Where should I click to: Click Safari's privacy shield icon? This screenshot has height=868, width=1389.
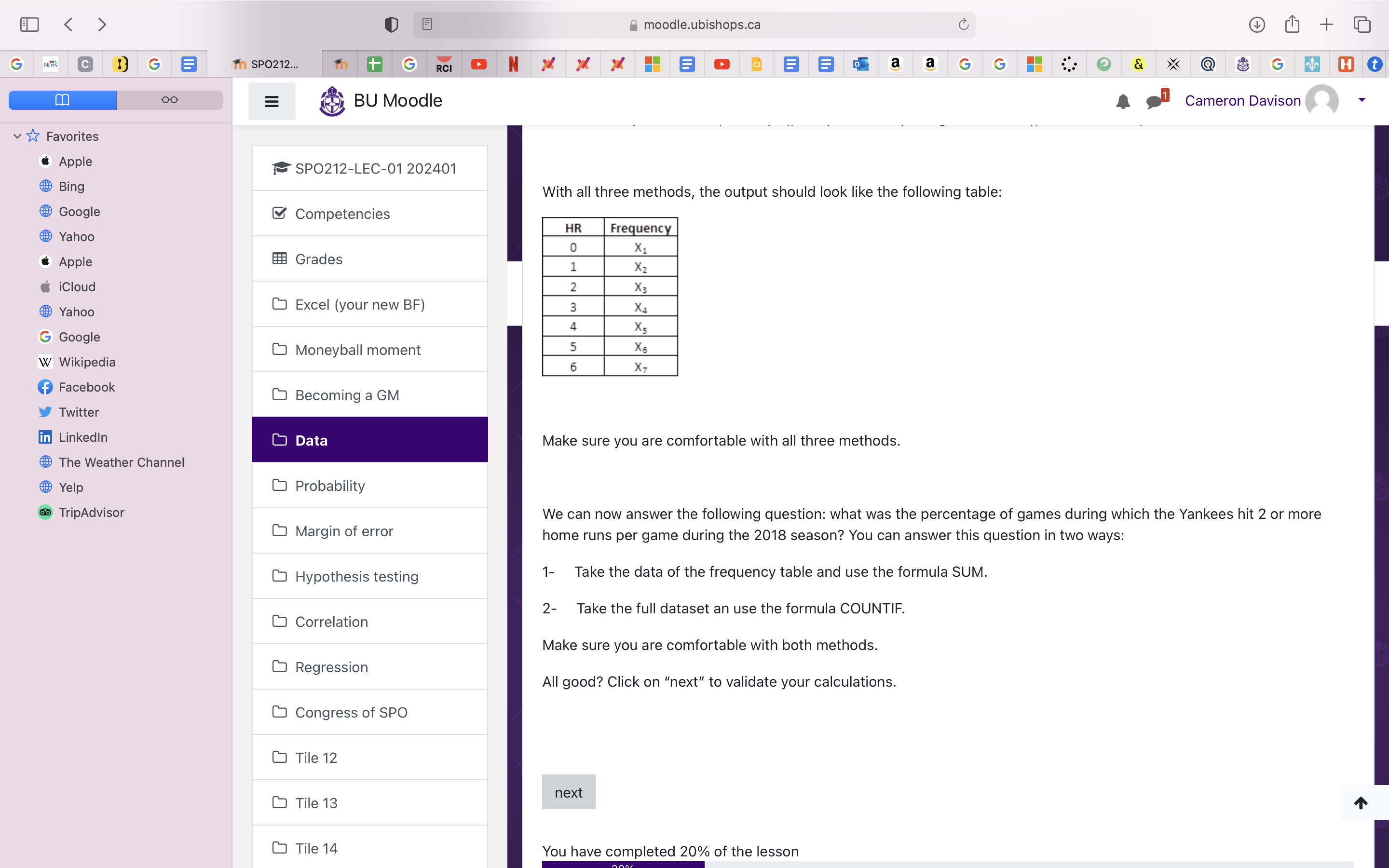pyautogui.click(x=391, y=25)
